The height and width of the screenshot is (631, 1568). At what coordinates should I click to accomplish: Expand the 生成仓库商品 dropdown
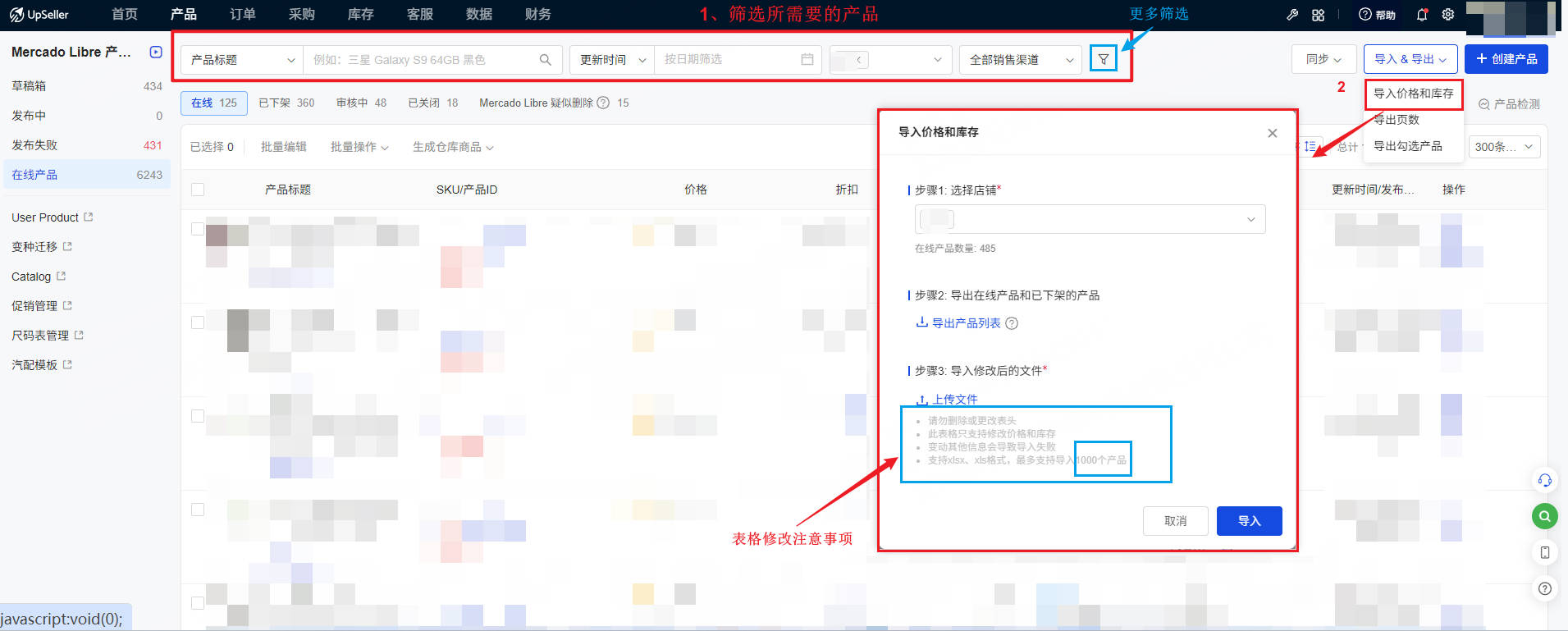(453, 147)
